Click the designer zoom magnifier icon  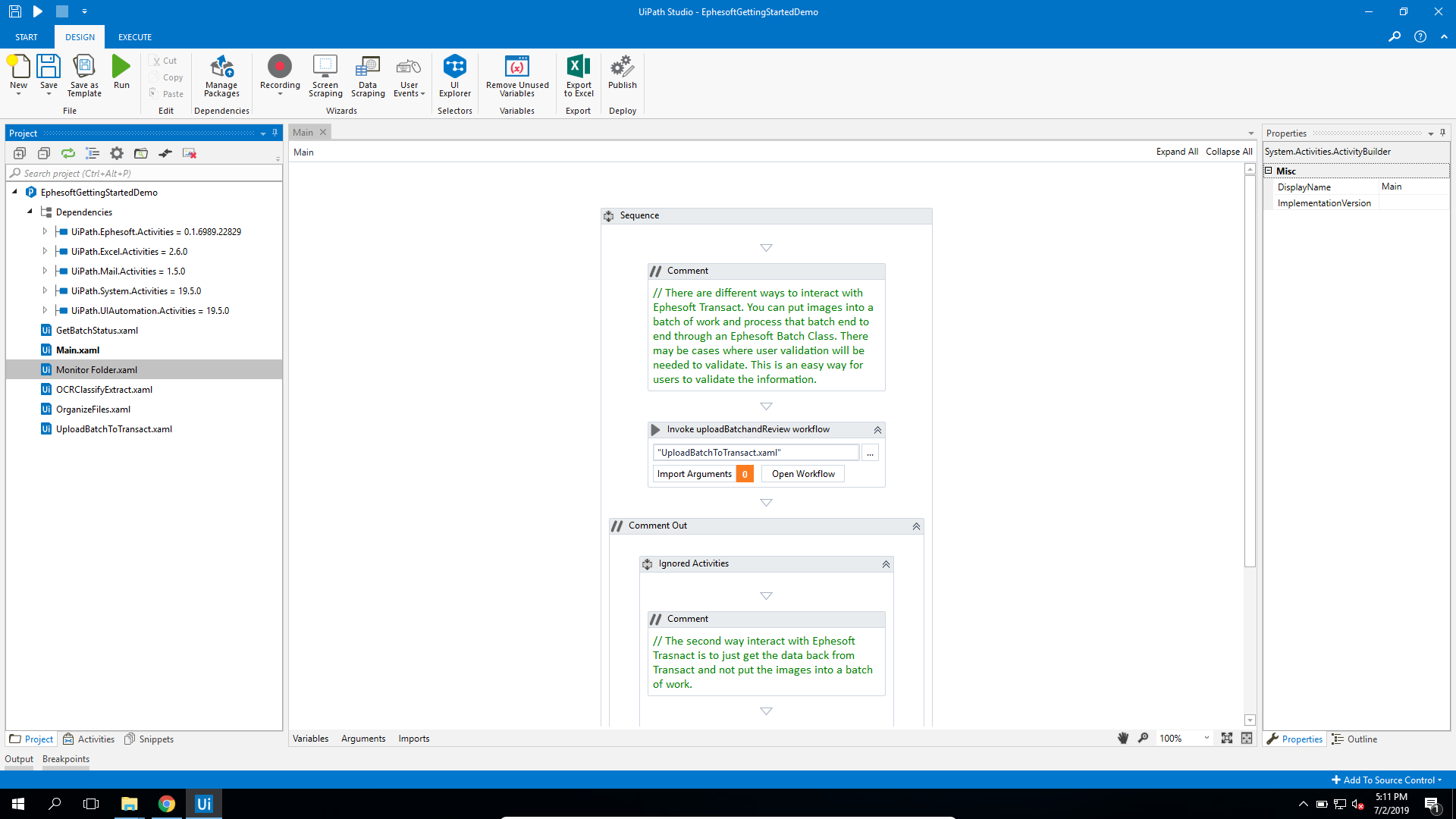click(1143, 738)
